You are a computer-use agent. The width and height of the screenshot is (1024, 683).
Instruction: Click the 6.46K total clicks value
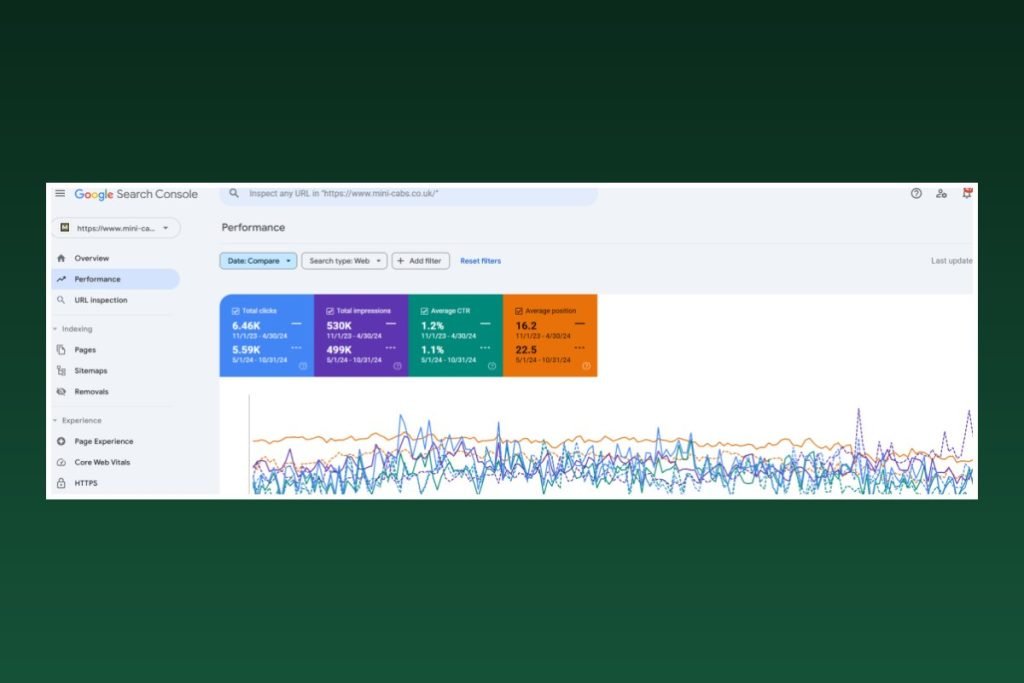246,325
